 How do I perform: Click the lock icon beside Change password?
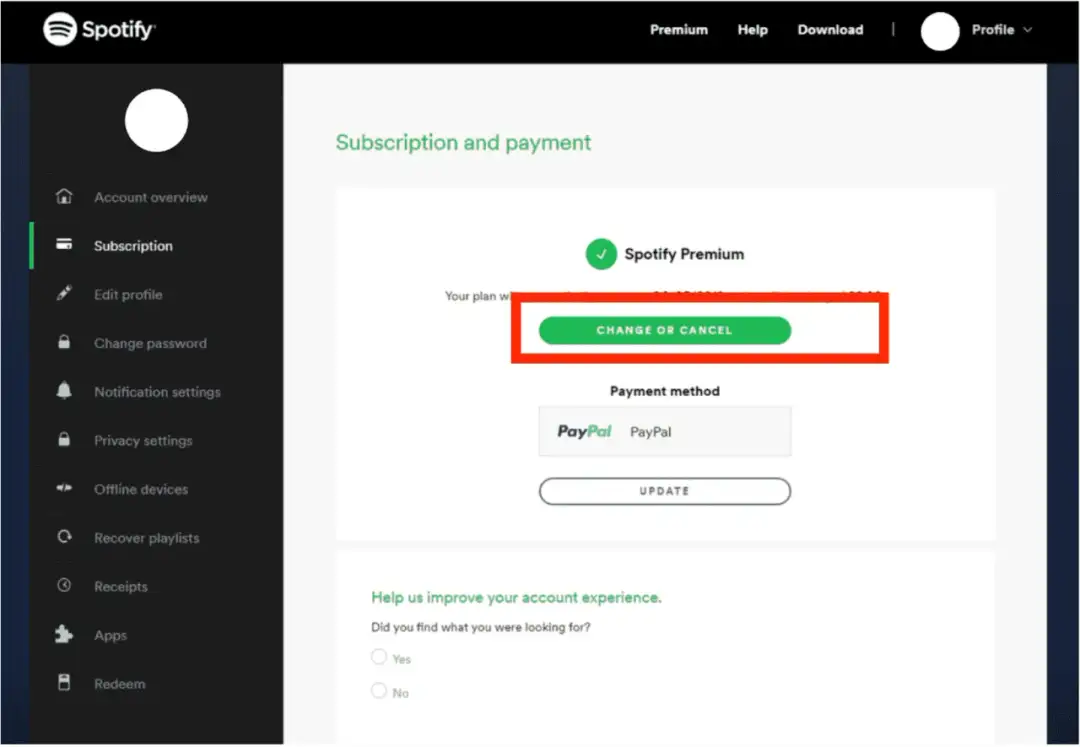[64, 343]
